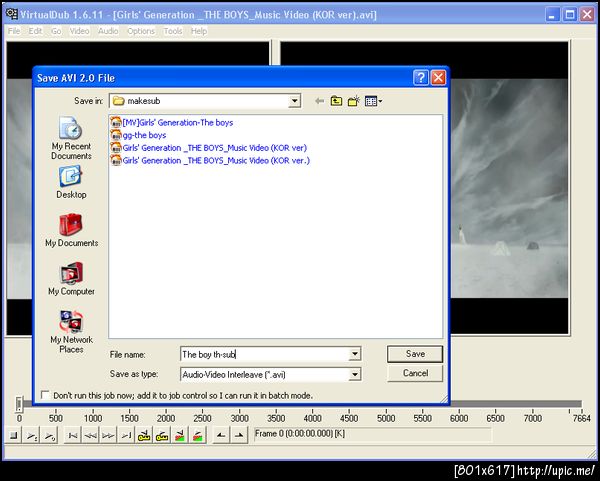This screenshot has width=600, height=481.
Task: Expand the File name dropdown arrow
Action: click(x=355, y=354)
